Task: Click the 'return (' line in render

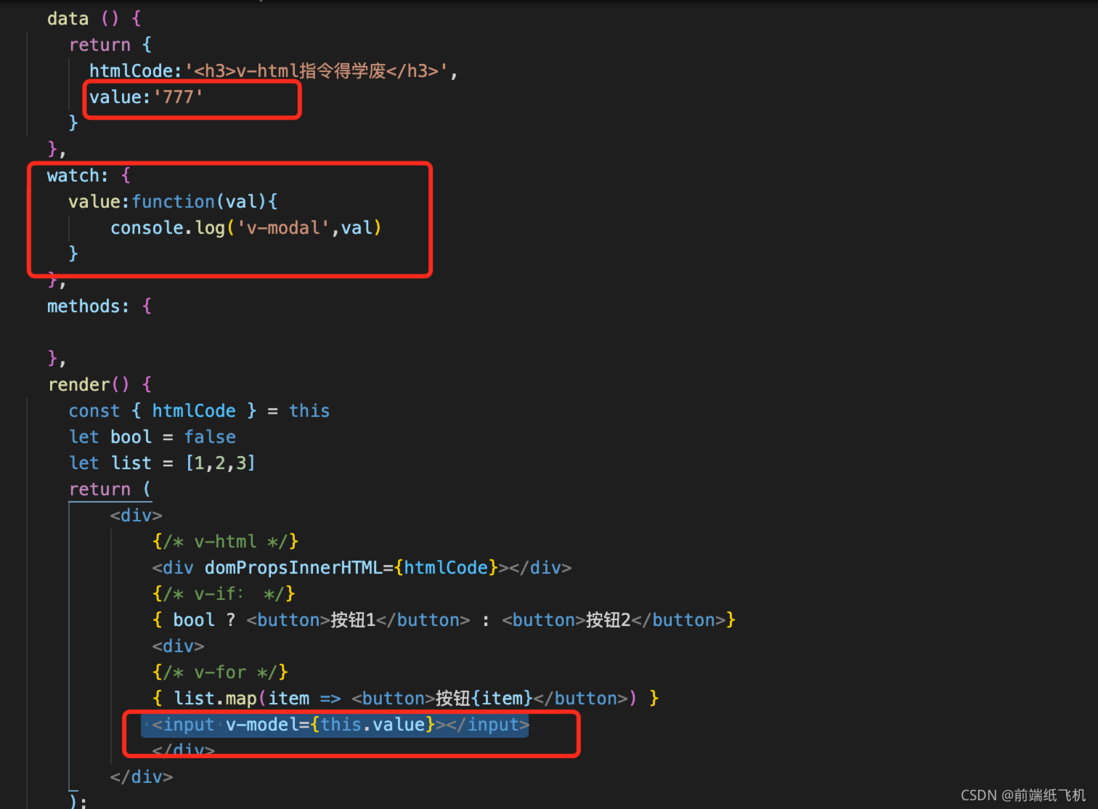Action: [109, 489]
